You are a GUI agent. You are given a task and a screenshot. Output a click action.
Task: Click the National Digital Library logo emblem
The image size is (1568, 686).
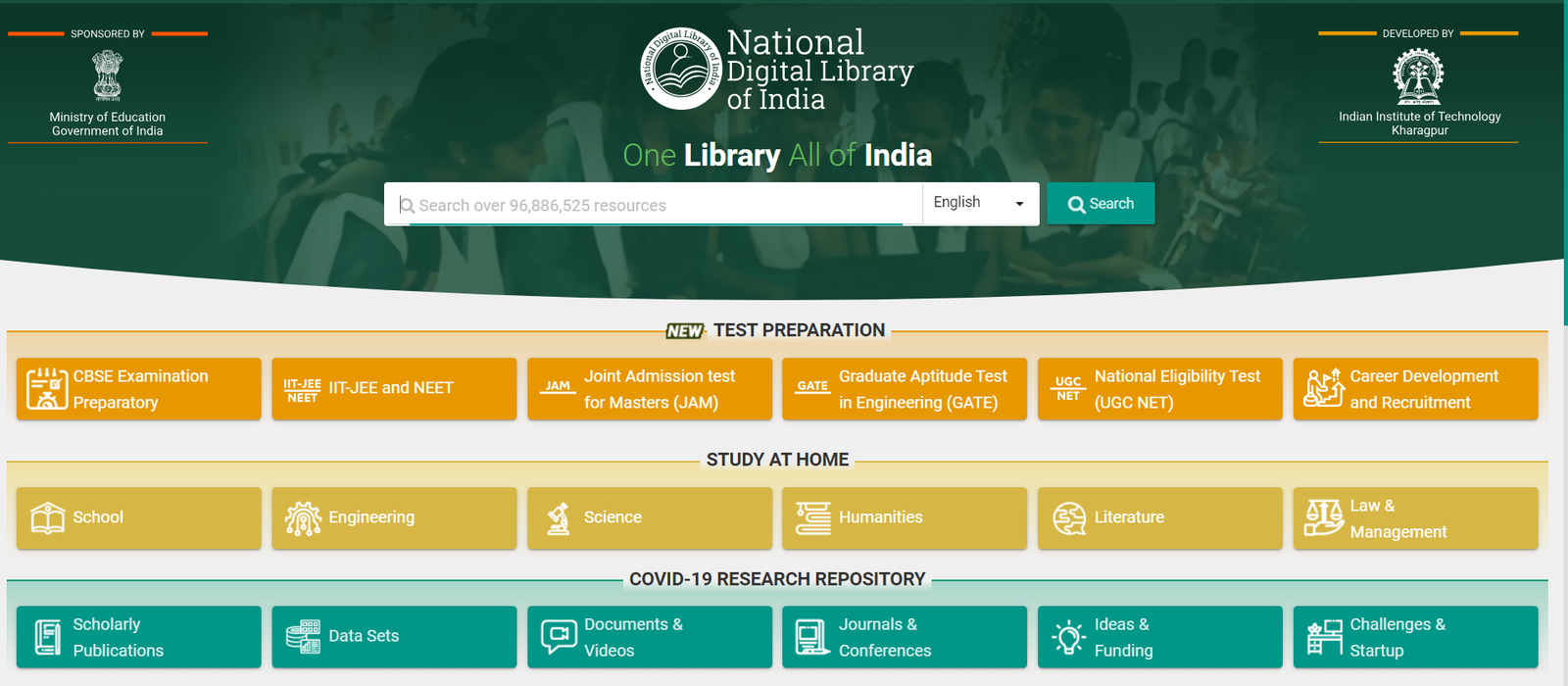[680, 69]
